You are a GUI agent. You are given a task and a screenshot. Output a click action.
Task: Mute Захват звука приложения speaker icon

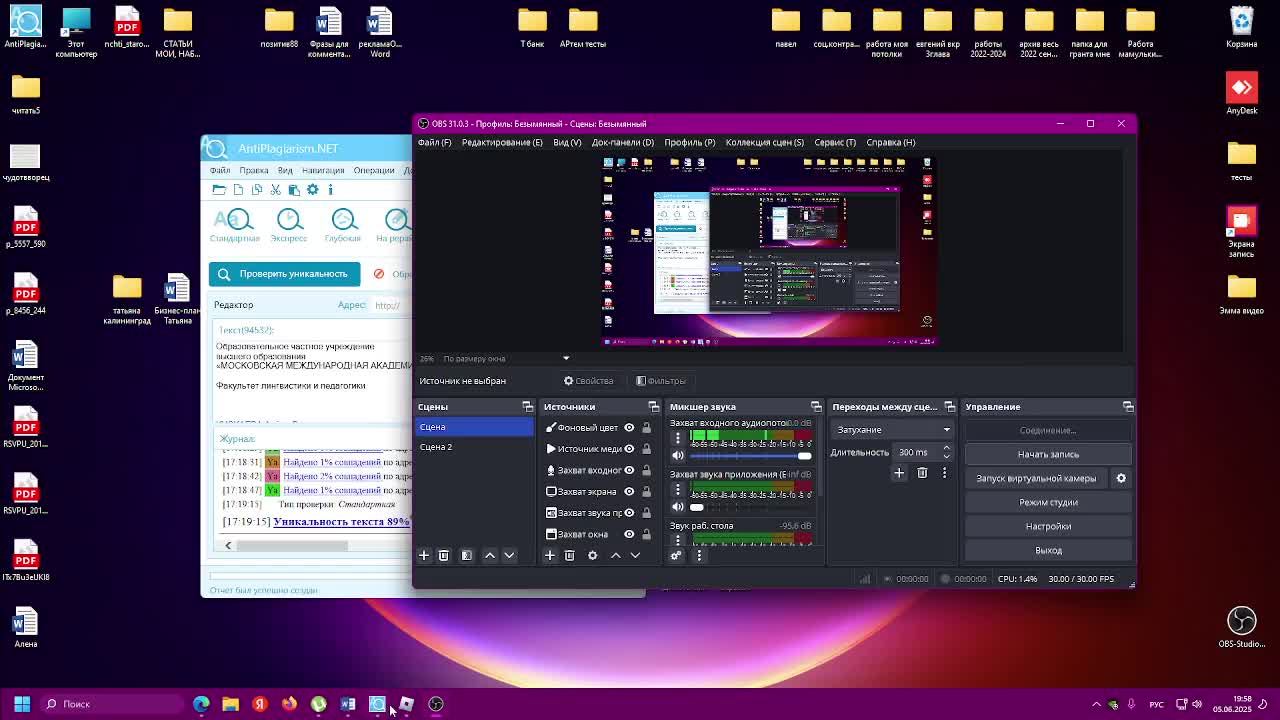pos(678,507)
